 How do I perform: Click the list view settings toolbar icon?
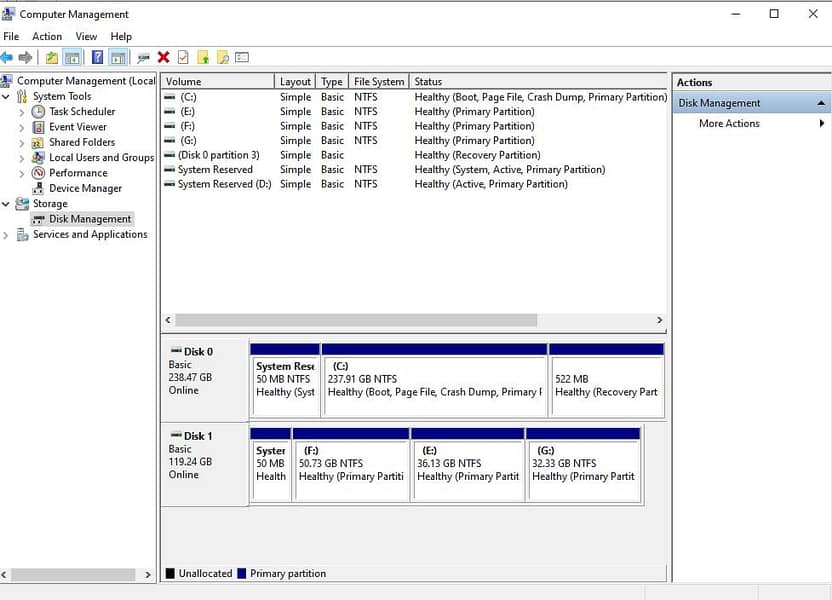[242, 57]
